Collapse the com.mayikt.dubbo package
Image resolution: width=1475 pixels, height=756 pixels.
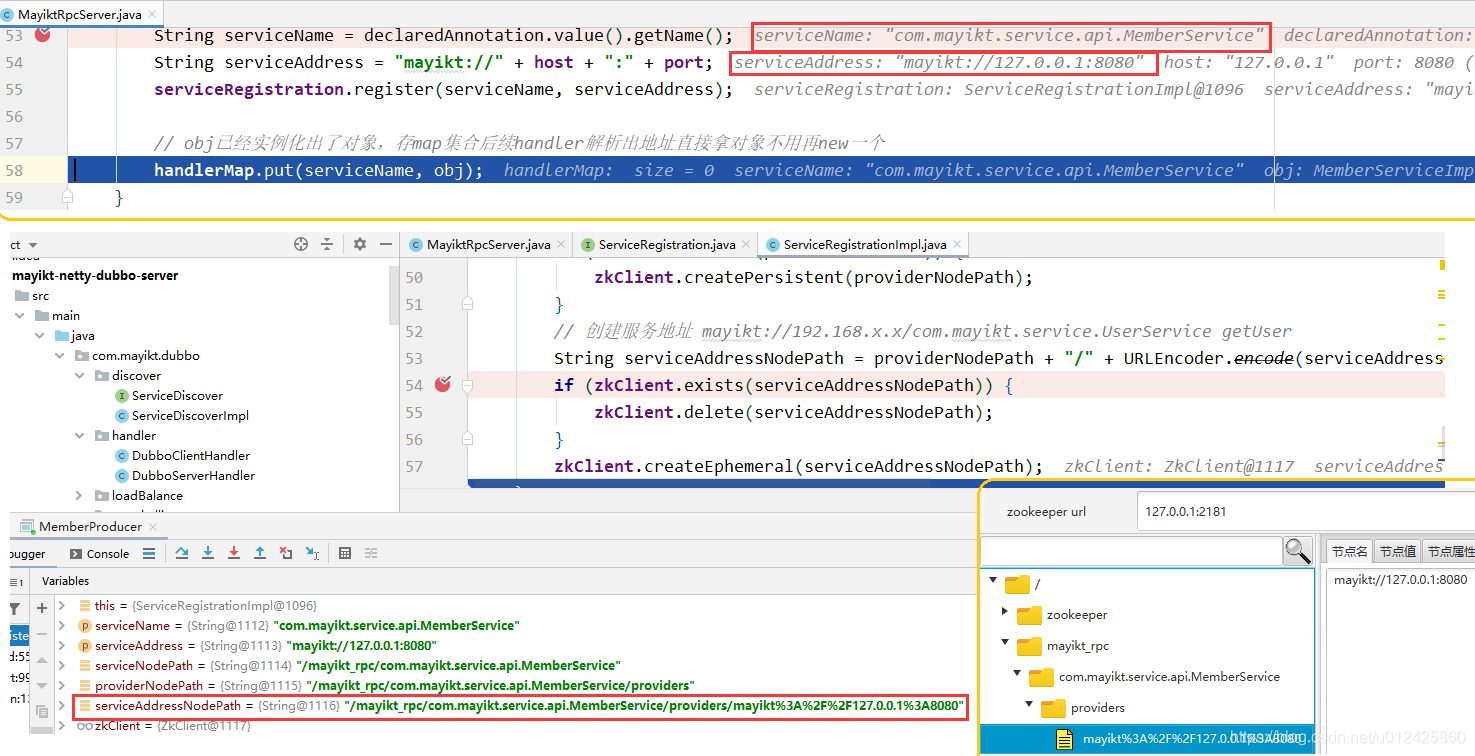(61, 356)
